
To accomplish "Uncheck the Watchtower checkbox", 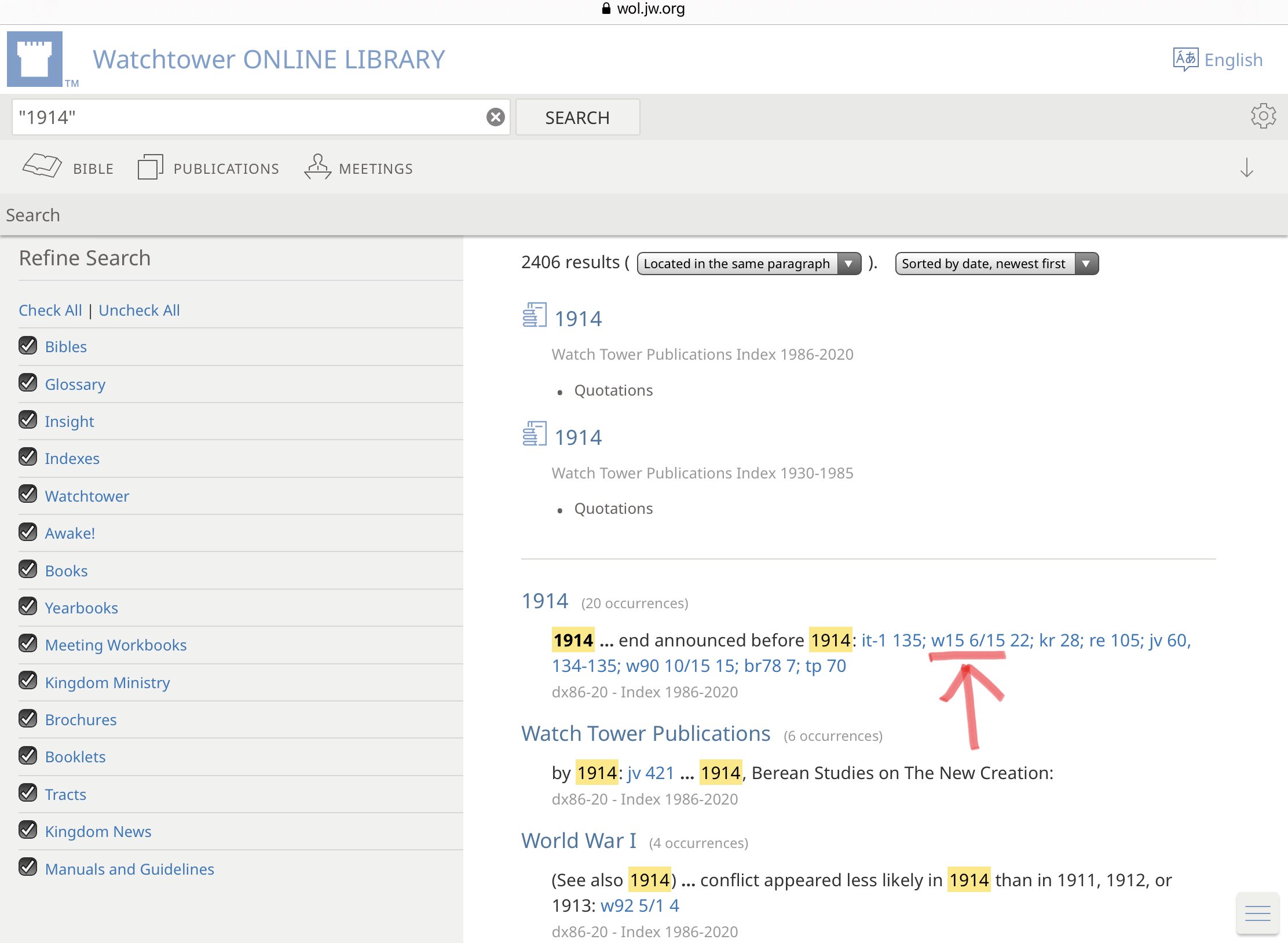I will click(x=28, y=495).
